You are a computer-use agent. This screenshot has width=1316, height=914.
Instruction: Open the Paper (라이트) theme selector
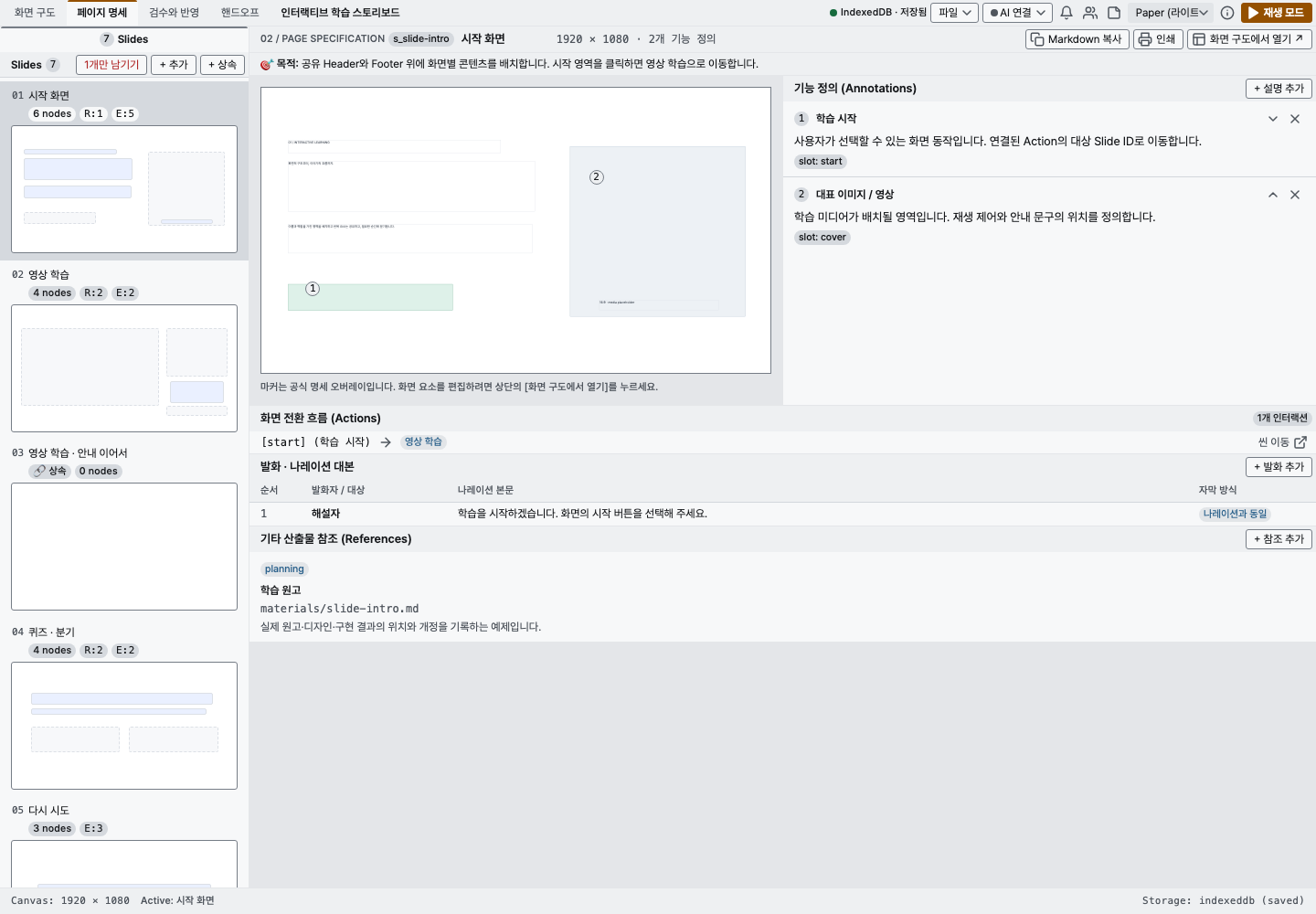(1171, 13)
